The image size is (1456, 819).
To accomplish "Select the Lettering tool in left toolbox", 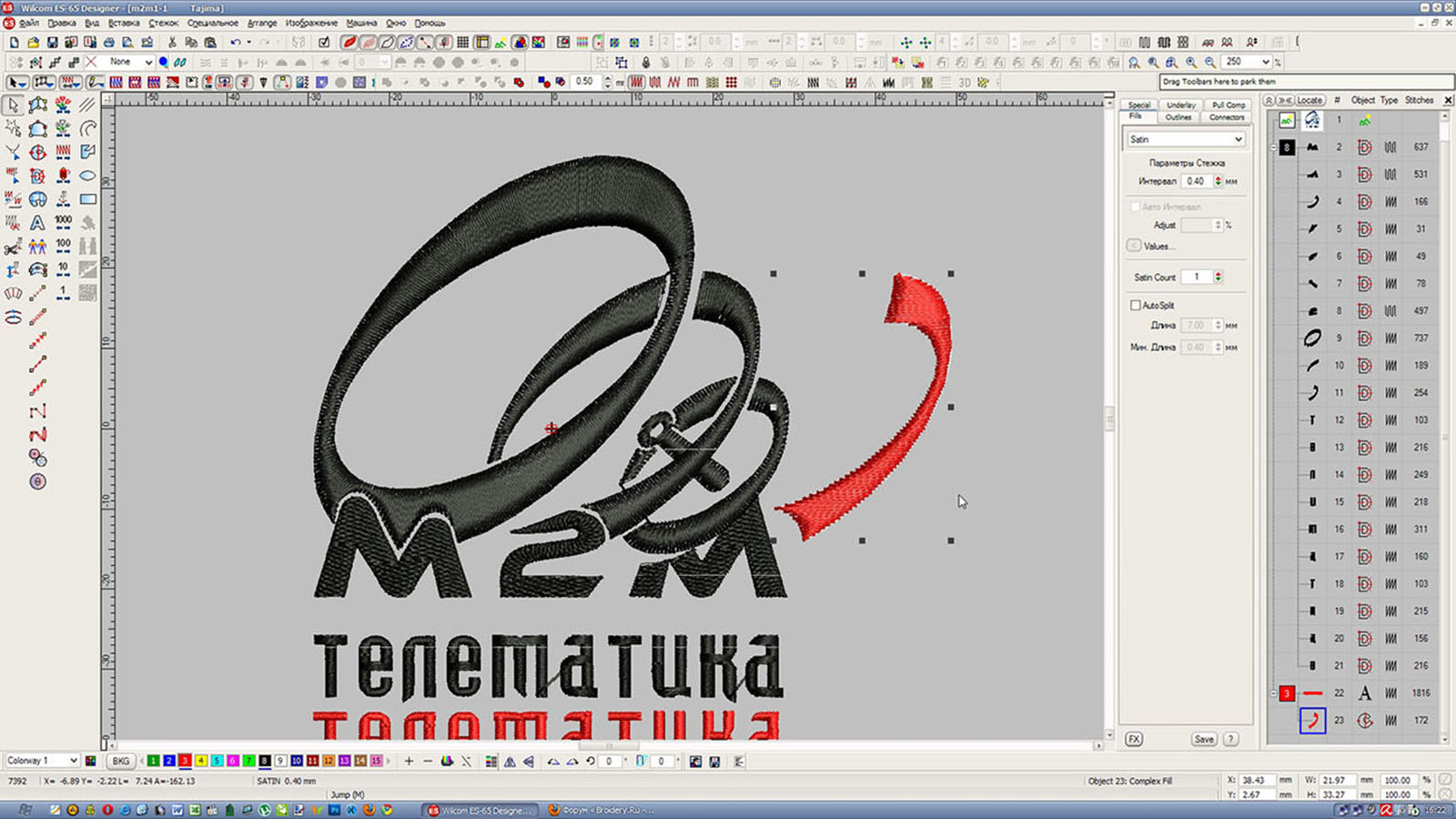I will click(x=37, y=222).
